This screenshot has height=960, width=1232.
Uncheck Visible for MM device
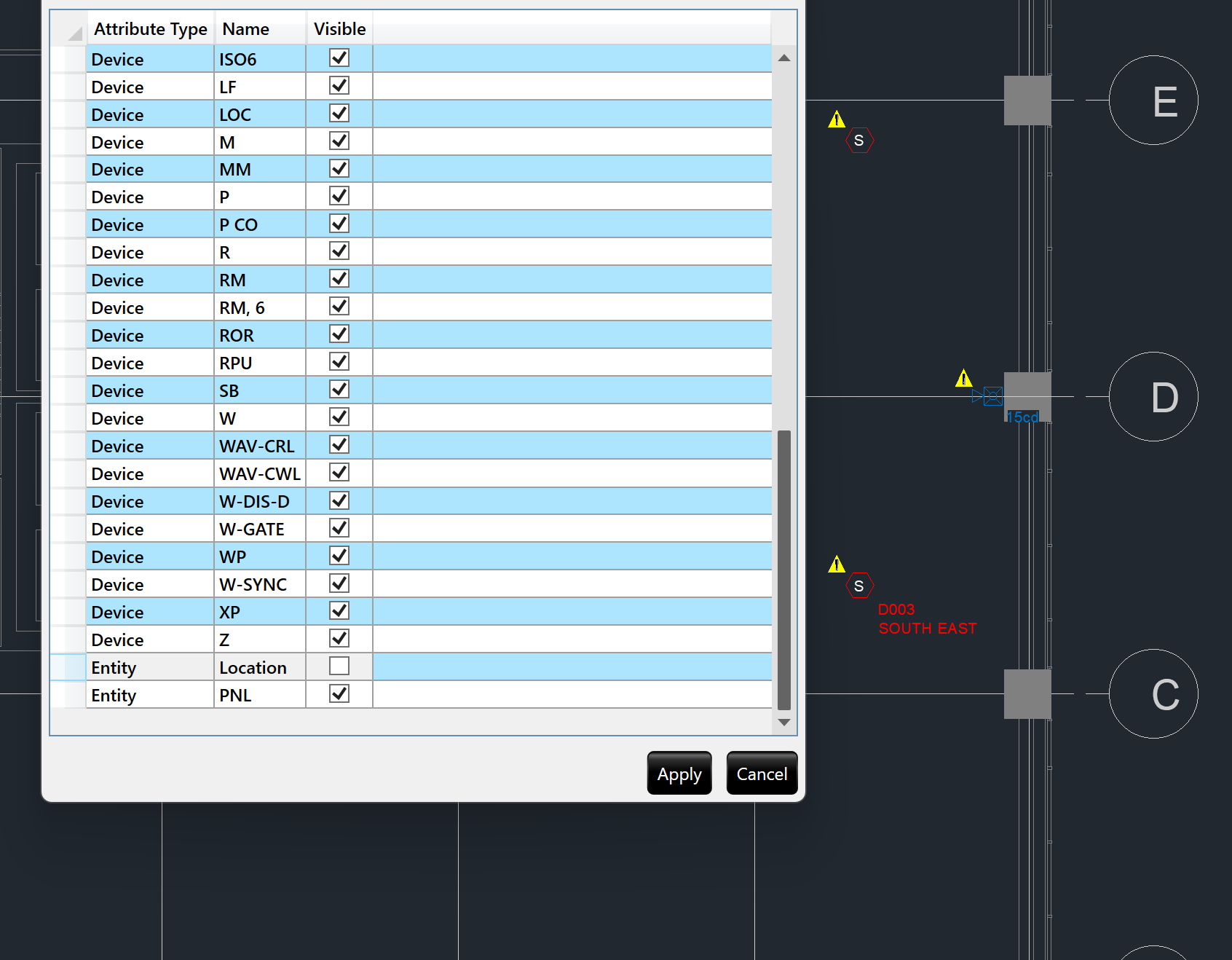[x=339, y=168]
